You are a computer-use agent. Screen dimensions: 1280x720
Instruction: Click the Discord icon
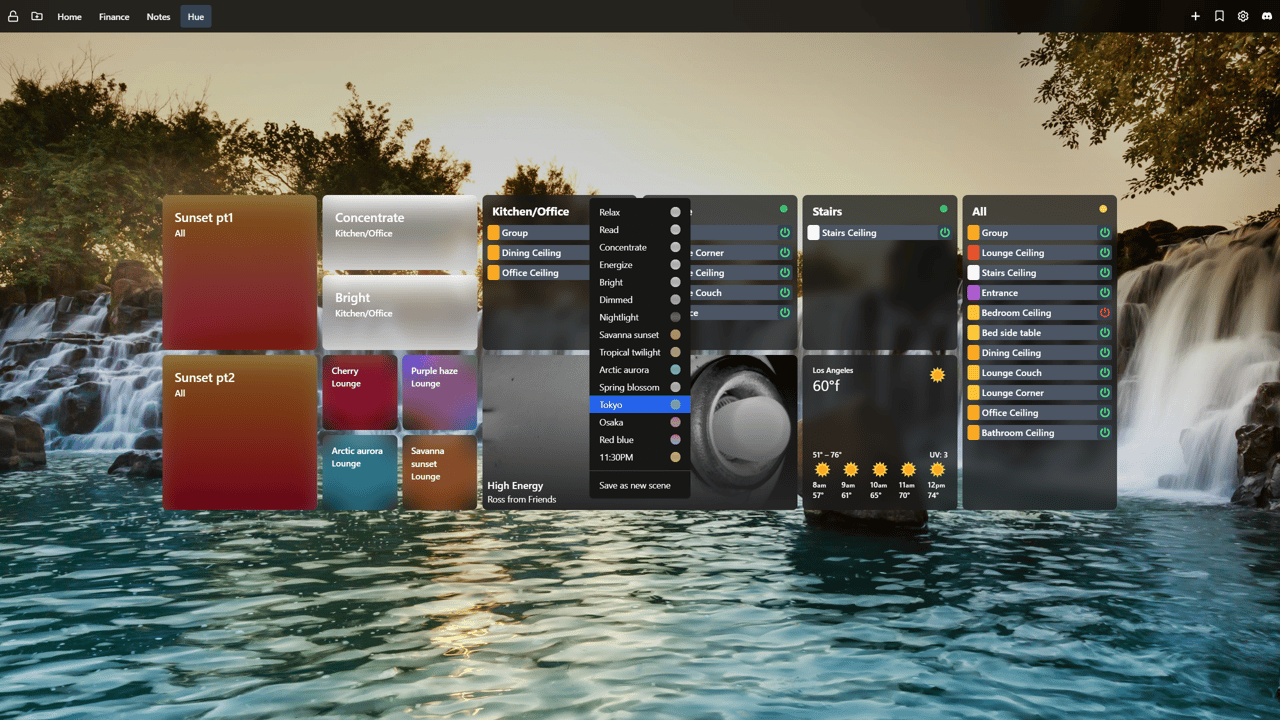tap(1267, 17)
